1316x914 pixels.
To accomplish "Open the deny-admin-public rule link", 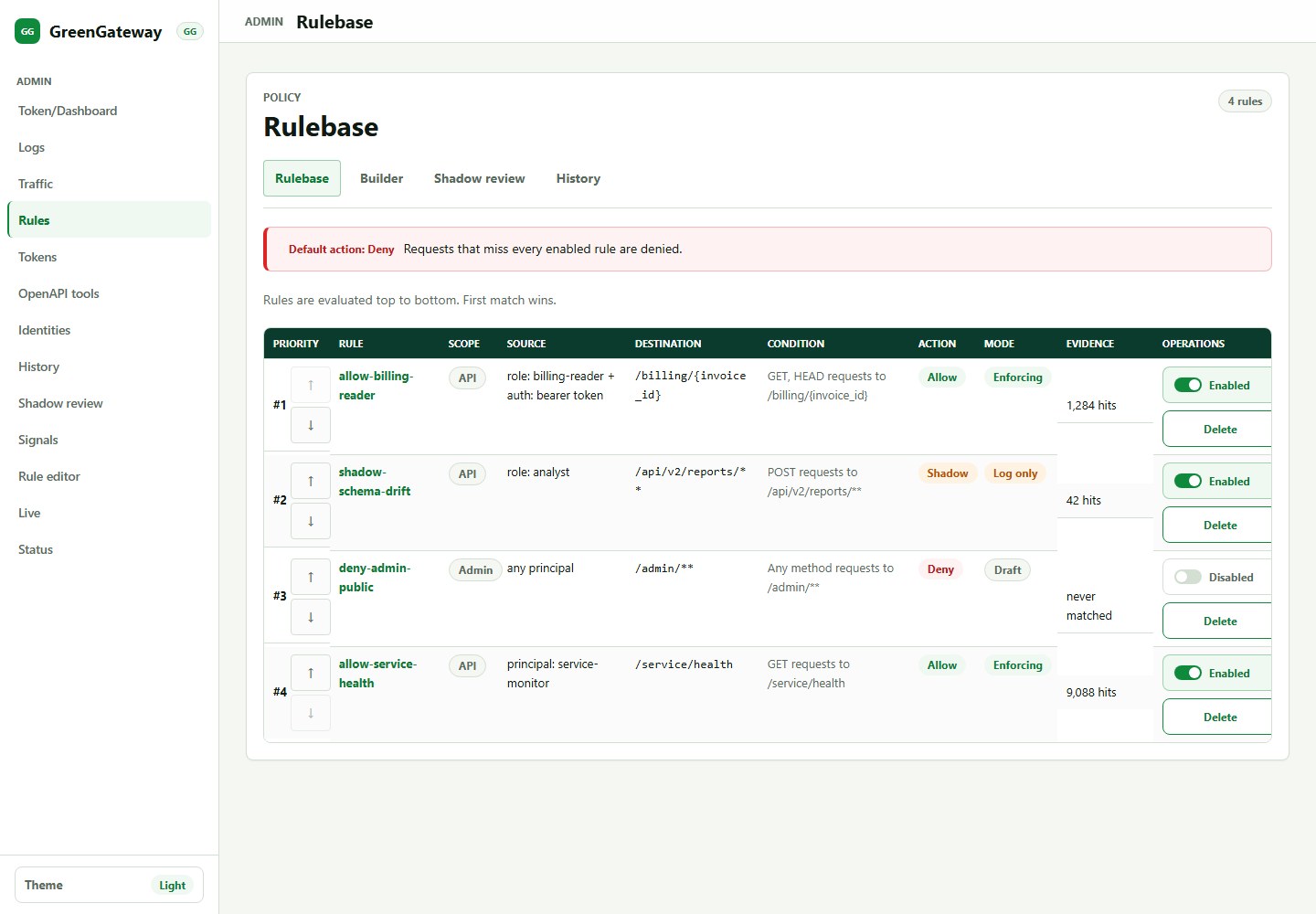I will (375, 578).
